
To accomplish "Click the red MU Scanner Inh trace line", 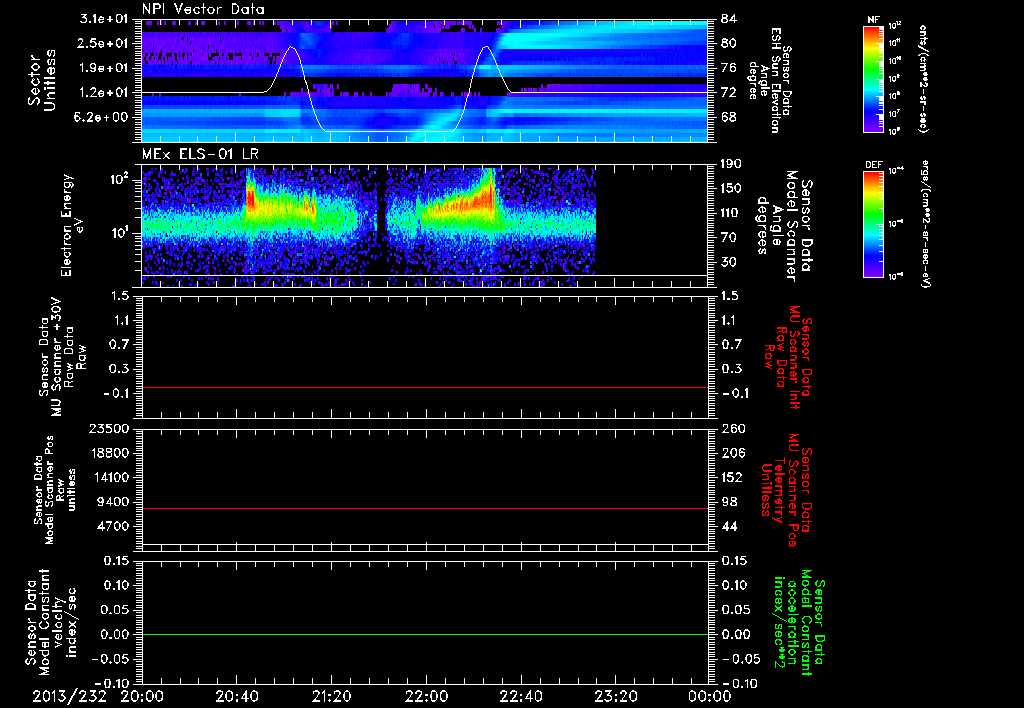I will [425, 387].
